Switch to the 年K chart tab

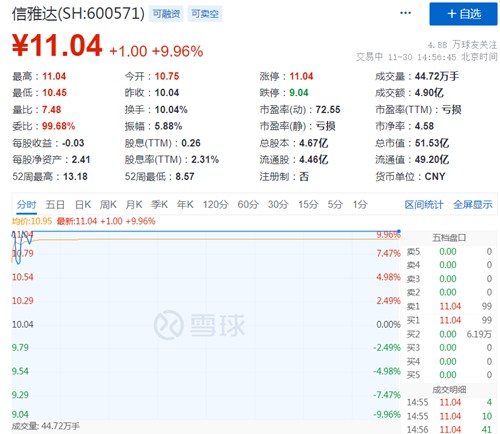tap(185, 204)
